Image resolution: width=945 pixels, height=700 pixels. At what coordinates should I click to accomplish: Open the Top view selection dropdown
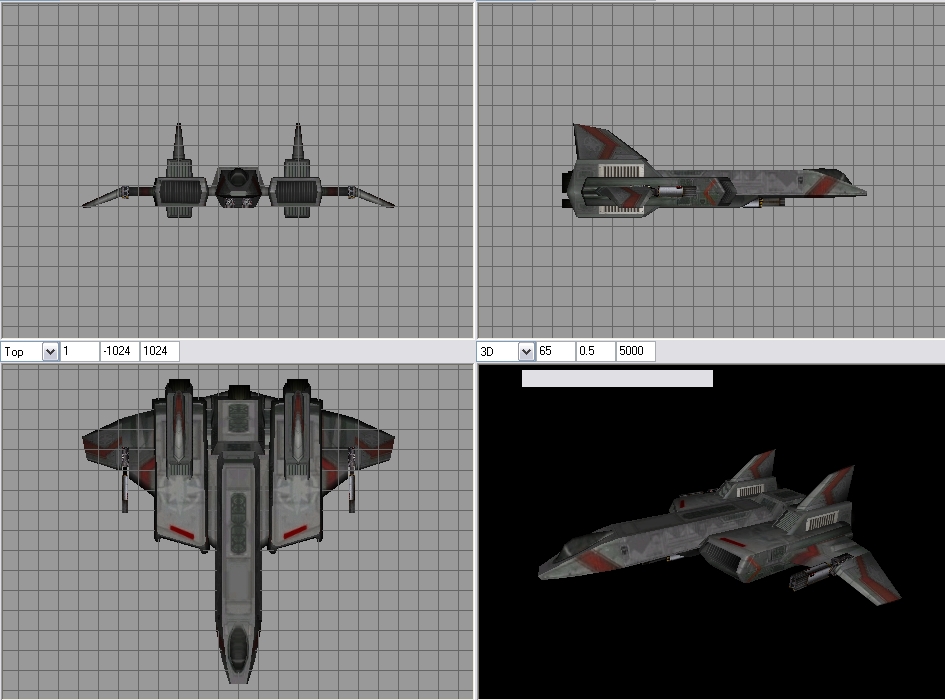tap(49, 352)
